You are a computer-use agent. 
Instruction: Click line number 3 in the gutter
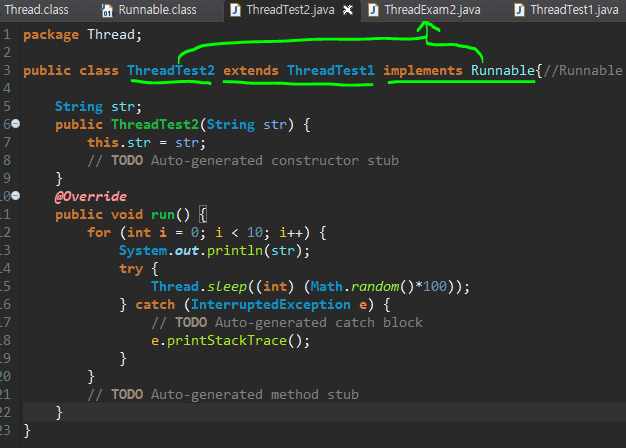pos(7,71)
